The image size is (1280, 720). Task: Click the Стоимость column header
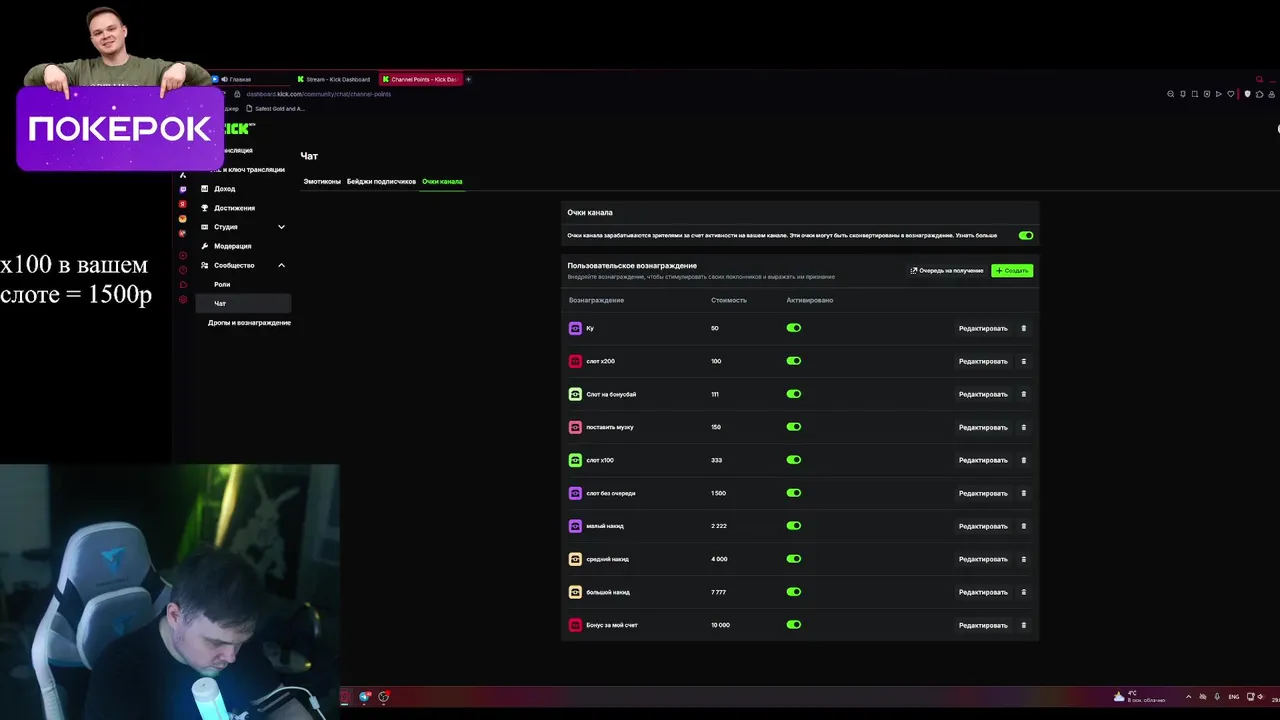[x=728, y=300]
